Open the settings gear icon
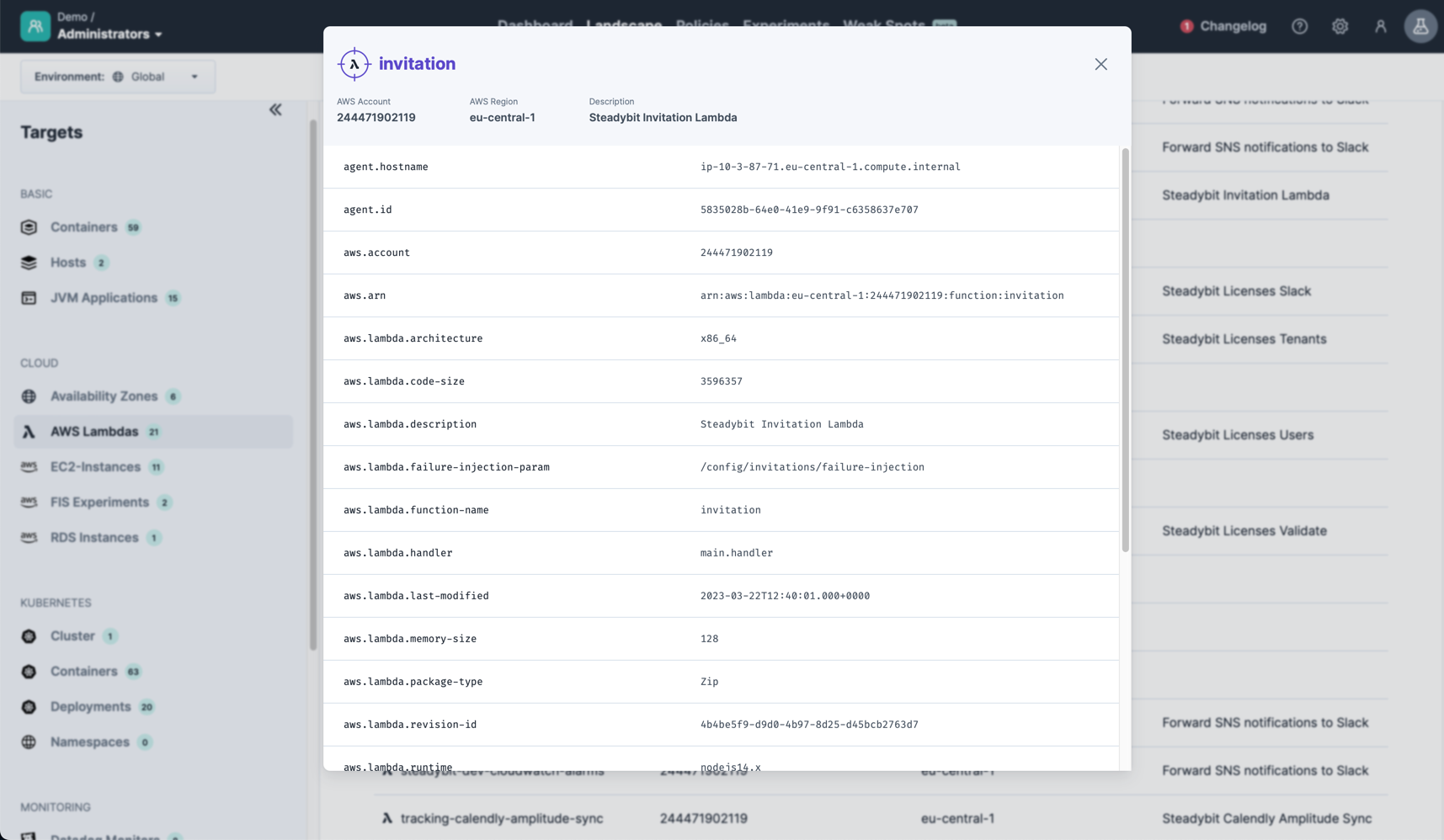 pos(1340,26)
